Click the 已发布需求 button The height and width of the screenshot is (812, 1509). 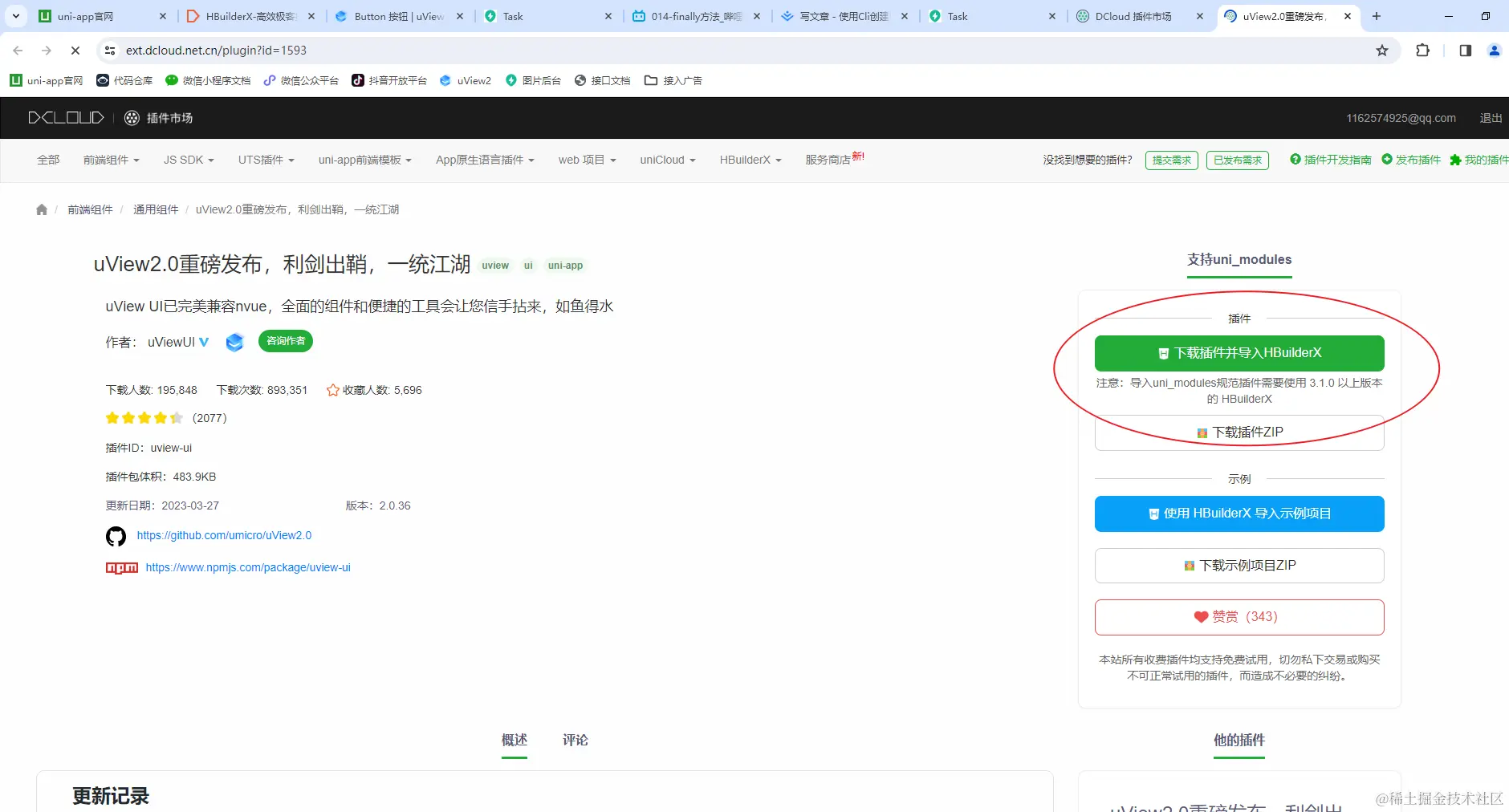click(x=1238, y=160)
